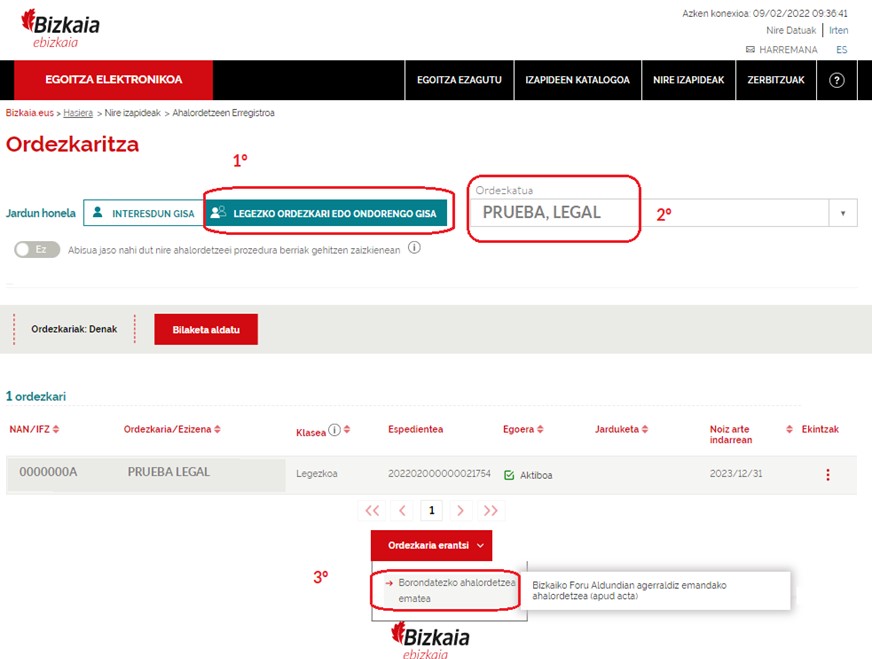Click the EGOITZA ELEKTRONIKOA red tab

tap(113, 80)
